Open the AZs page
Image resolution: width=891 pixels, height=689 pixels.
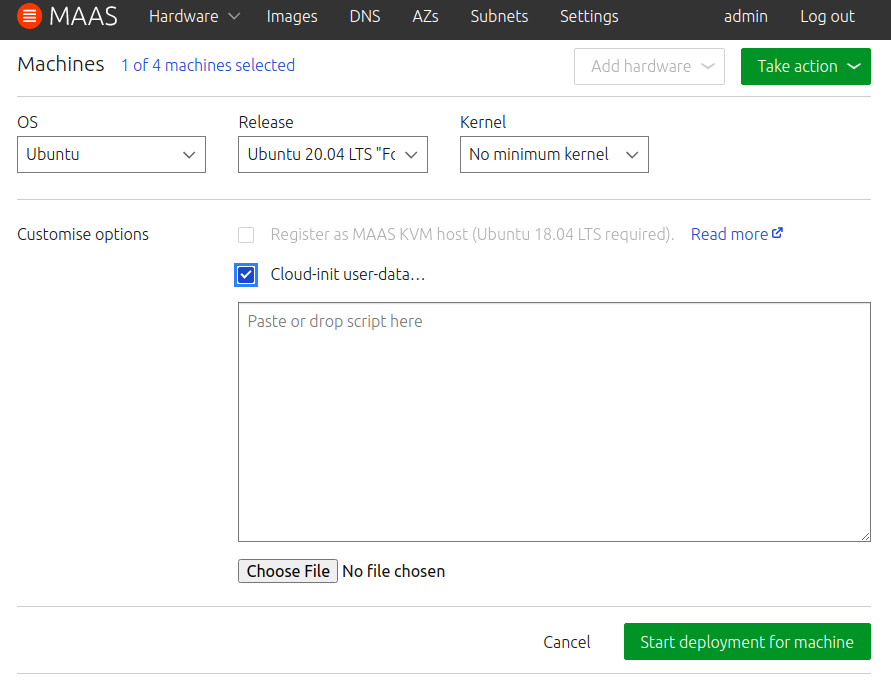coord(425,17)
